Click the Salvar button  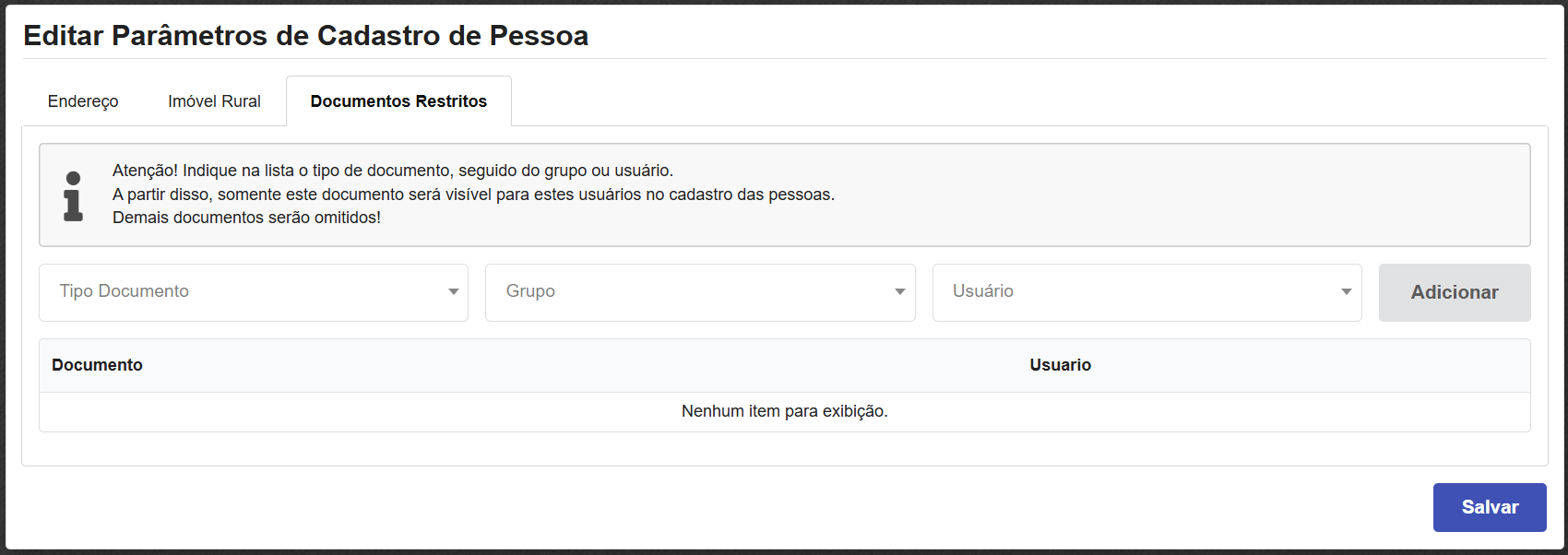[x=1490, y=507]
